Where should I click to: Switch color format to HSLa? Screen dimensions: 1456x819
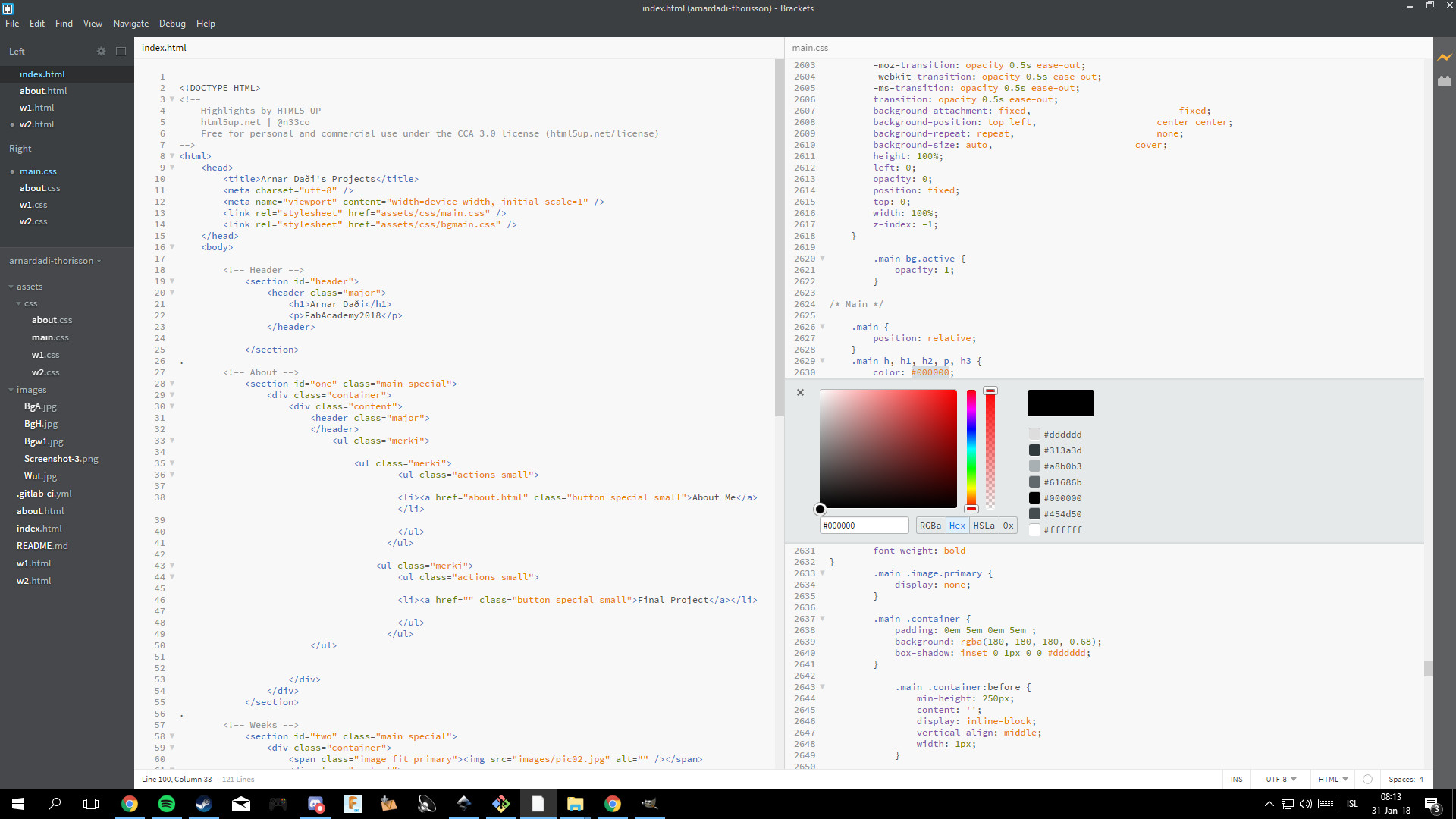tap(984, 526)
